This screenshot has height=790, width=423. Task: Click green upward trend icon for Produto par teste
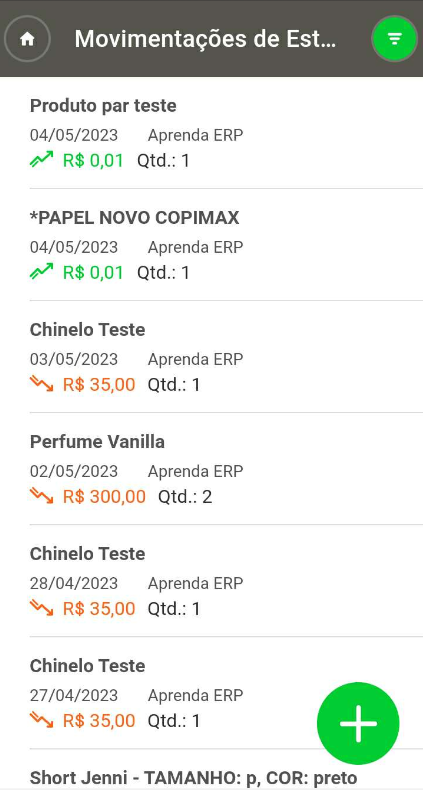(x=41, y=160)
